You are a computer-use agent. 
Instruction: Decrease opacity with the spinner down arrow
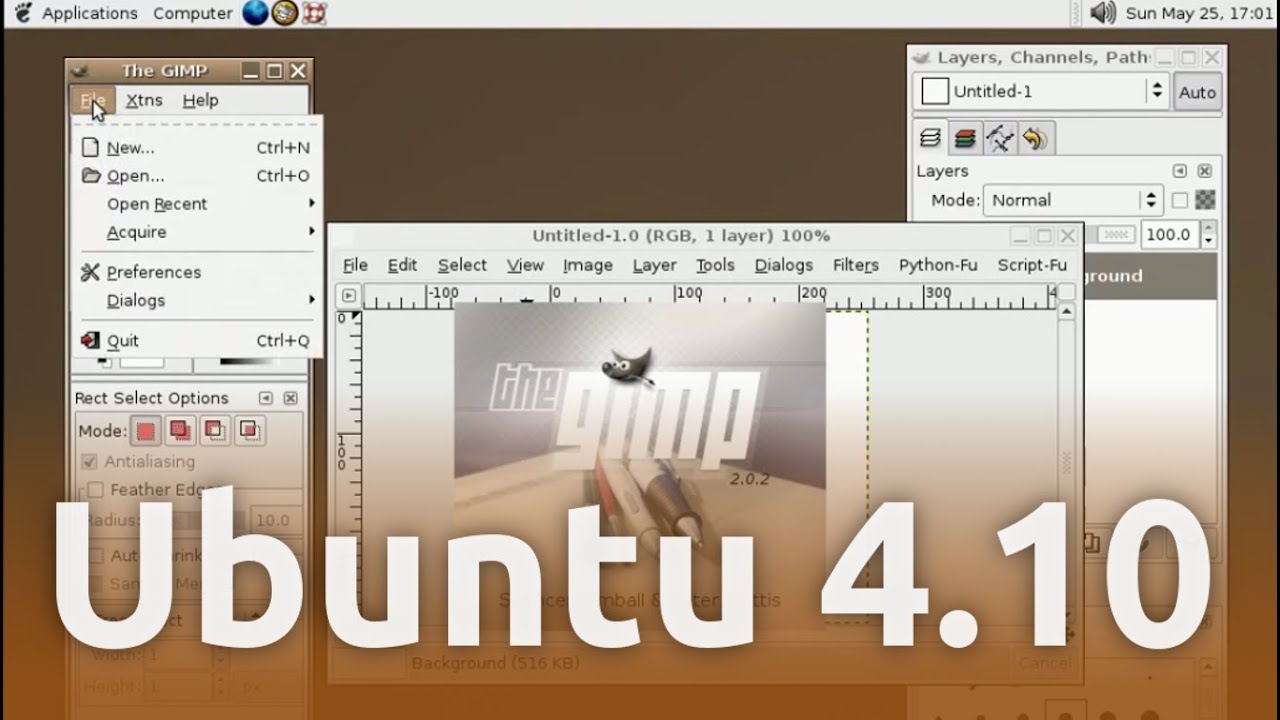tap(1208, 241)
